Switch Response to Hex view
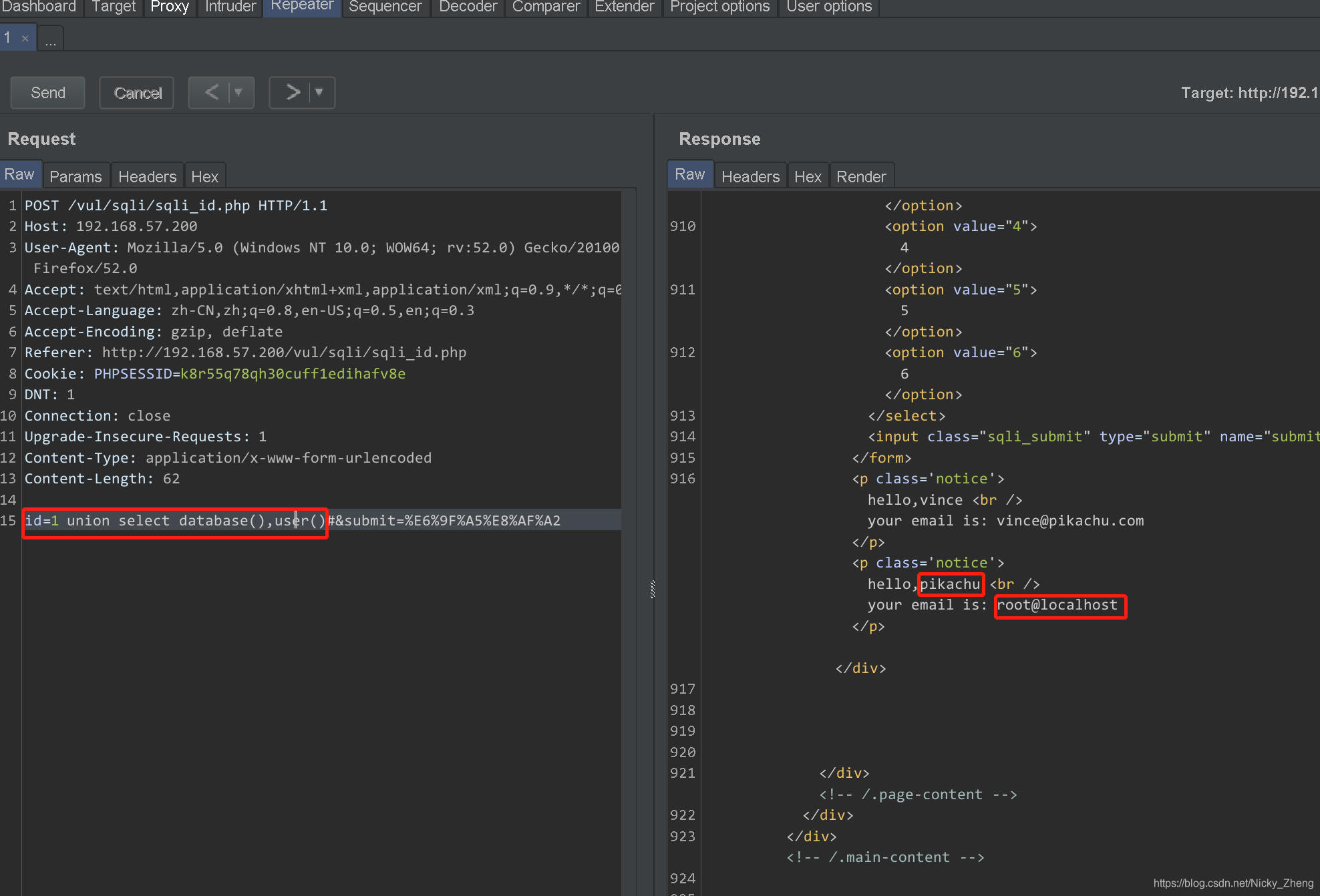The width and height of the screenshot is (1320, 896). pyautogui.click(x=808, y=177)
